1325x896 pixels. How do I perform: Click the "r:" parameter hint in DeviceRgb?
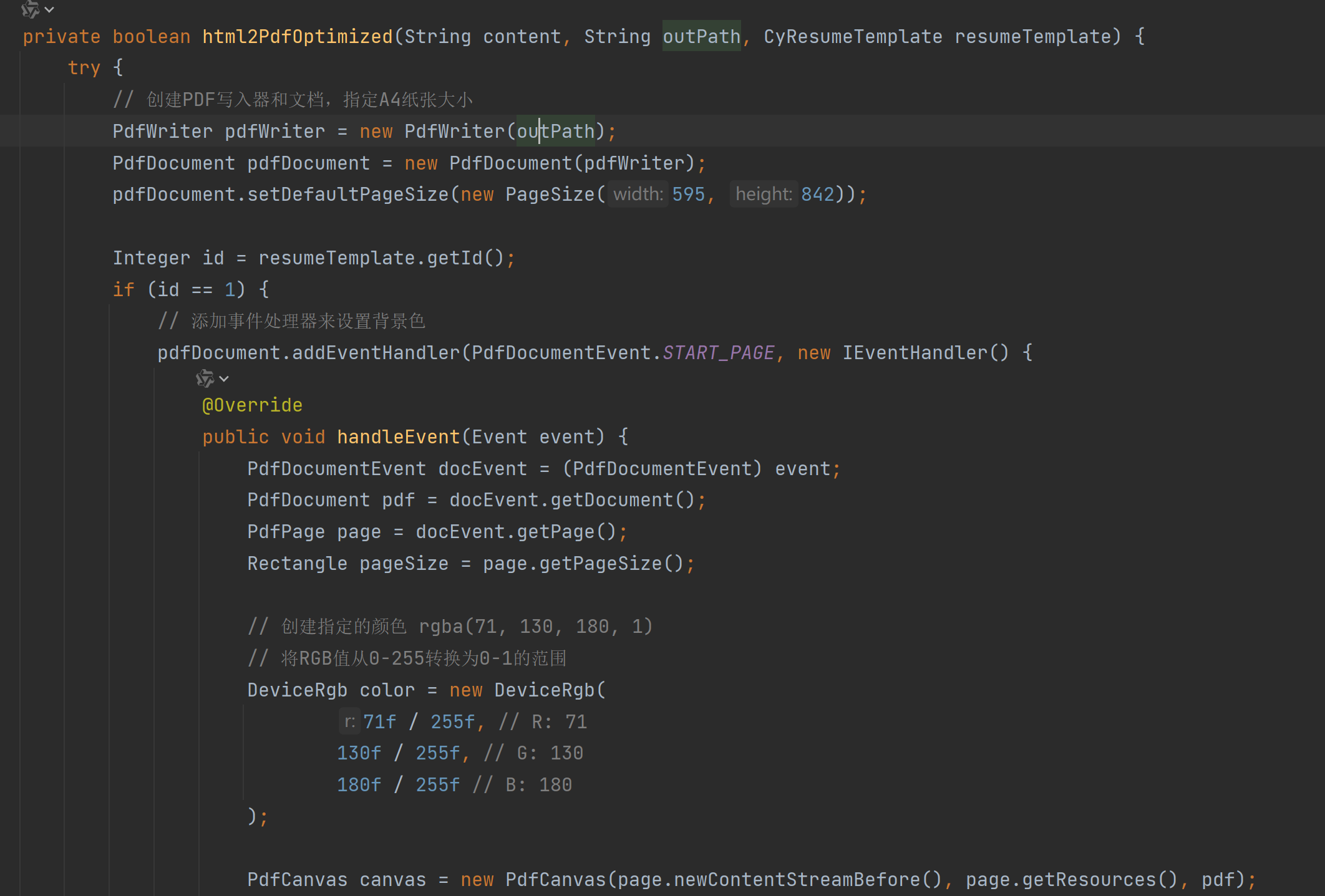349,722
